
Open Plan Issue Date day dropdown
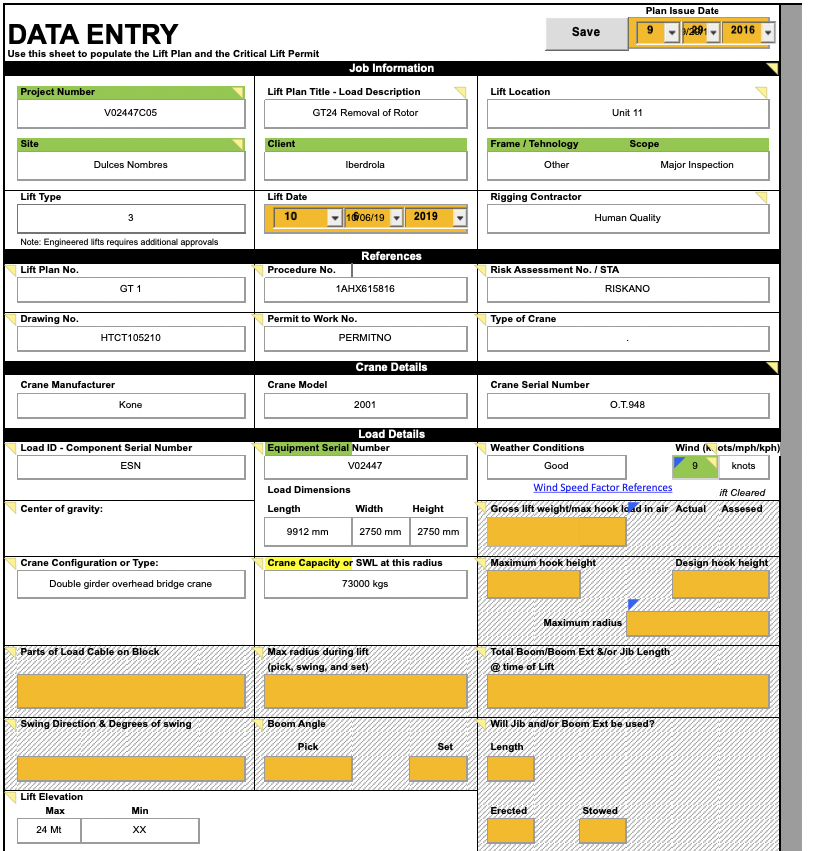click(673, 33)
